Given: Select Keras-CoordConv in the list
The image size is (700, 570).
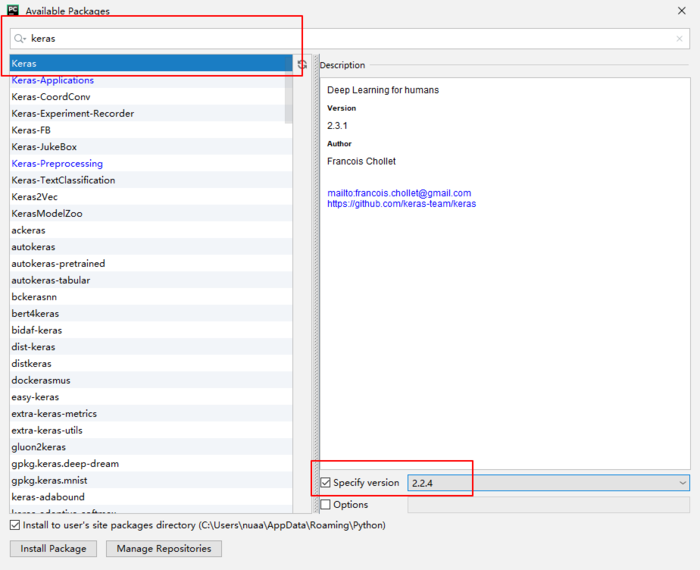Looking at the screenshot, I should coord(151,96).
